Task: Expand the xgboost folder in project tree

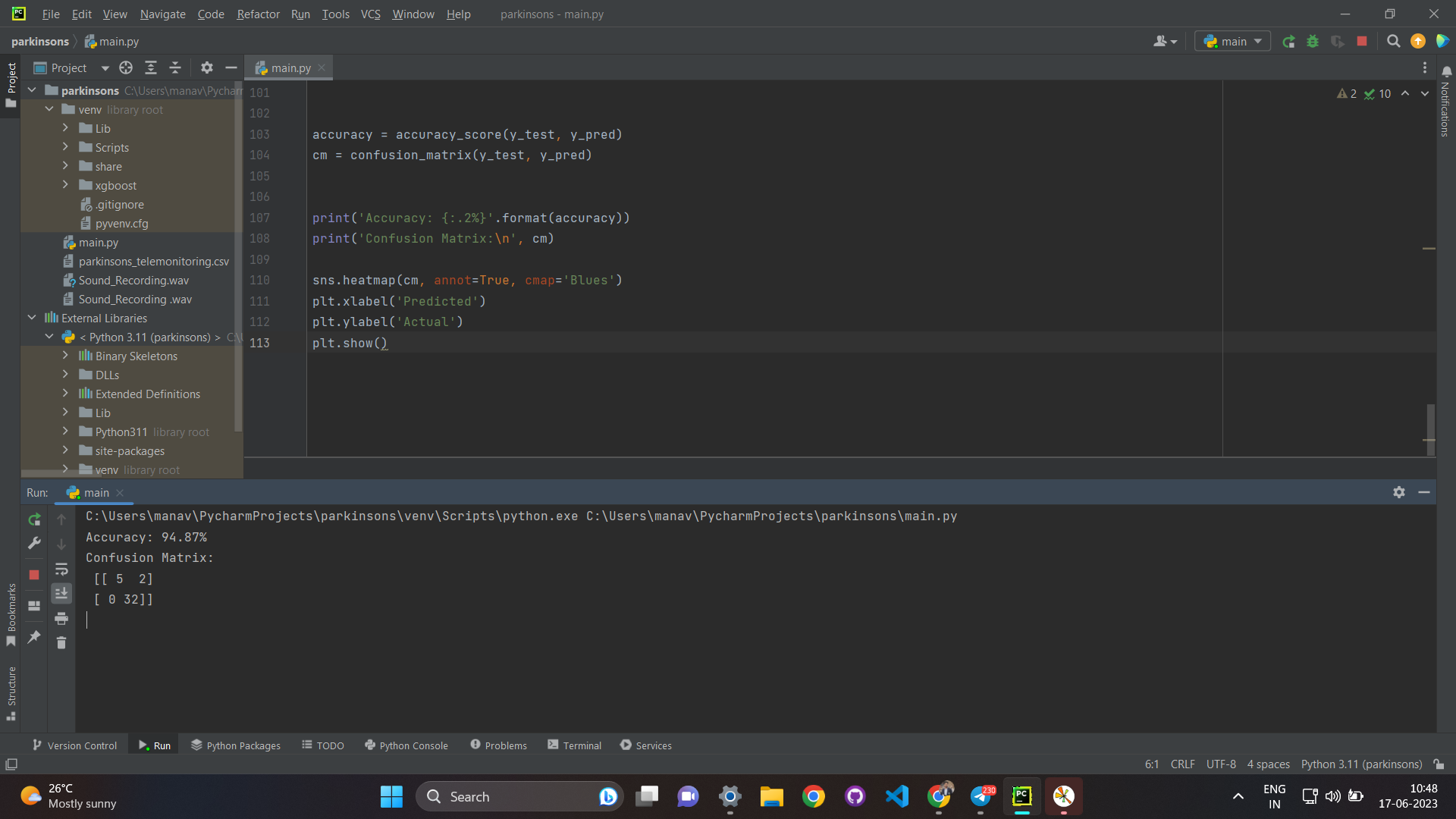Action: (65, 185)
